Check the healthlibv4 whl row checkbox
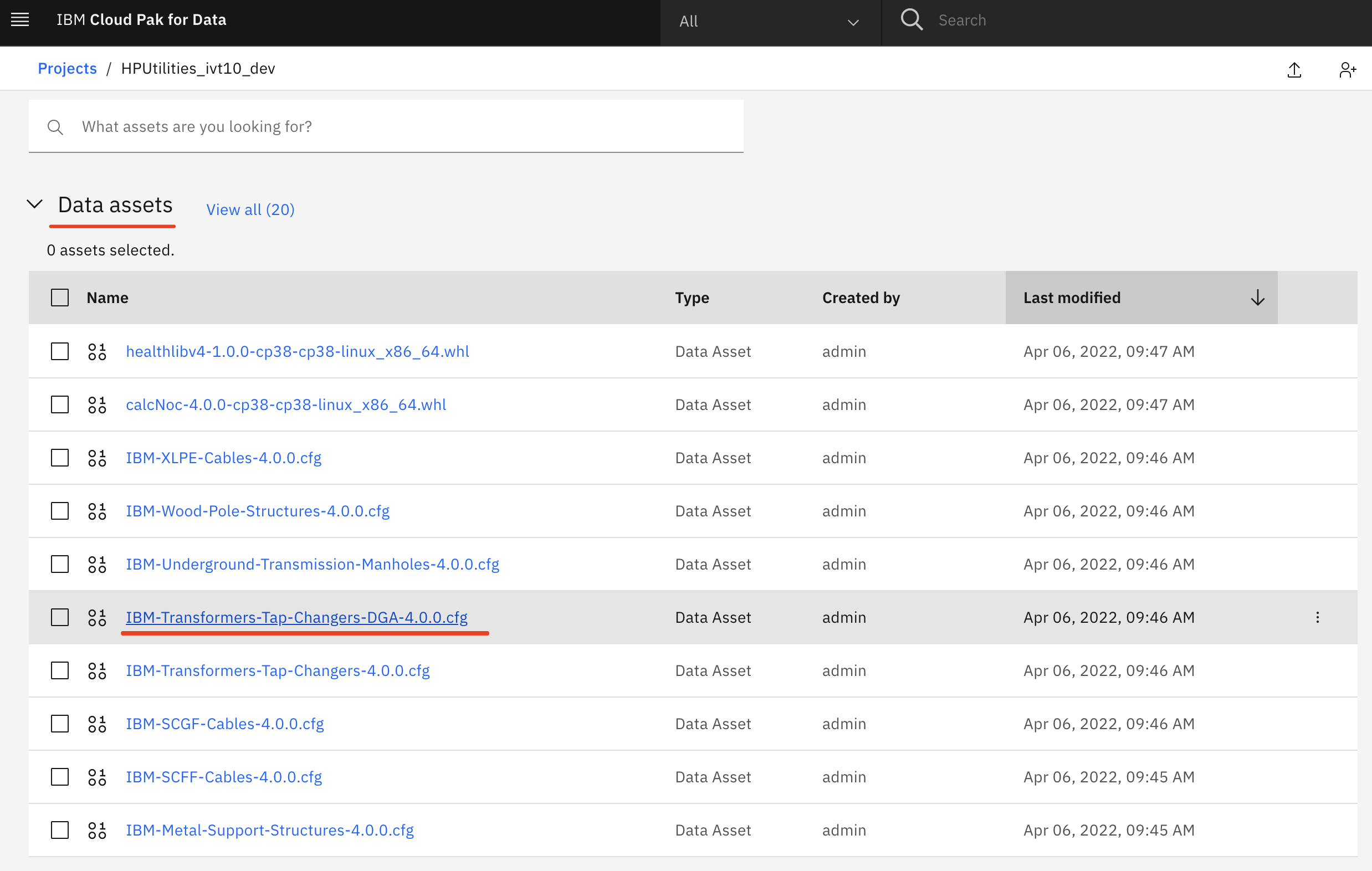 (60, 351)
